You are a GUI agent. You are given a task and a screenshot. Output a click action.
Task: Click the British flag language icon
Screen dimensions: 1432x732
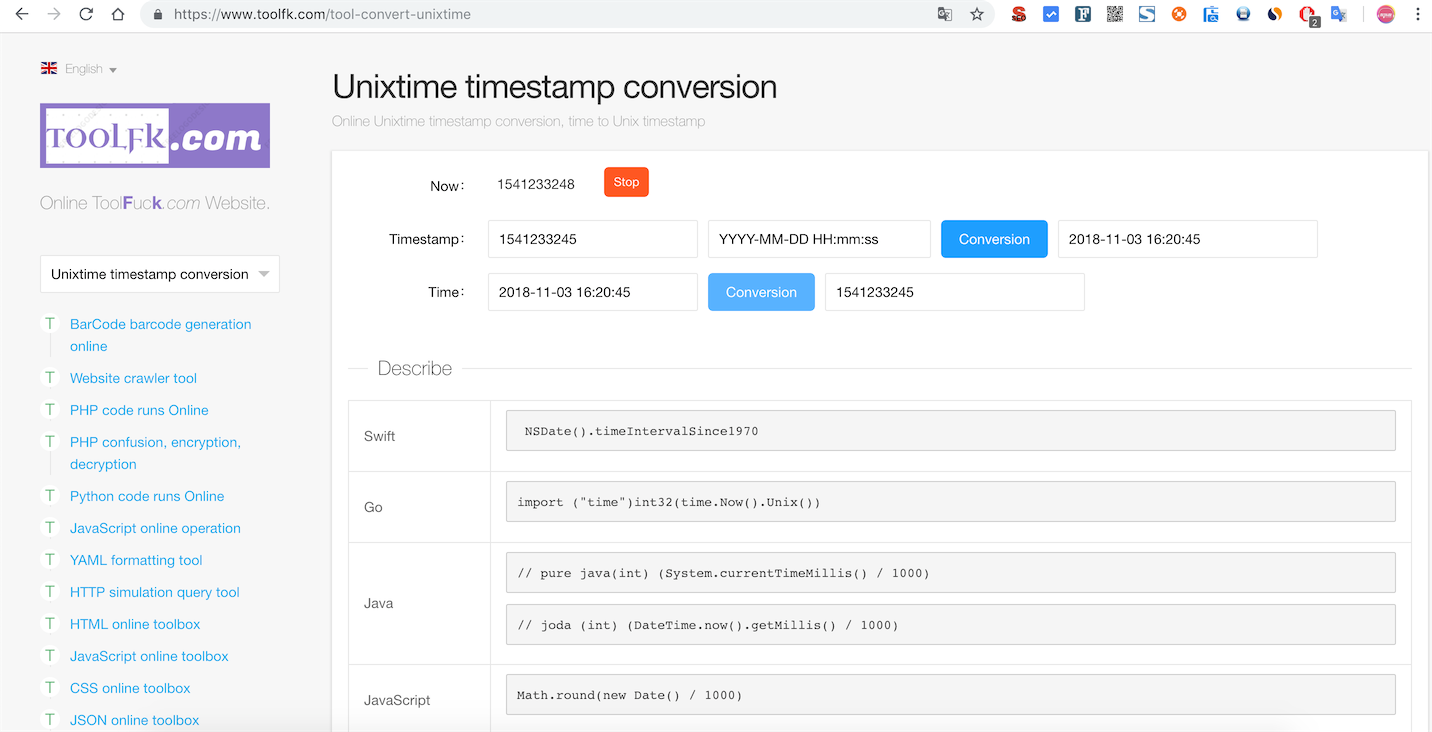pyautogui.click(x=48, y=68)
